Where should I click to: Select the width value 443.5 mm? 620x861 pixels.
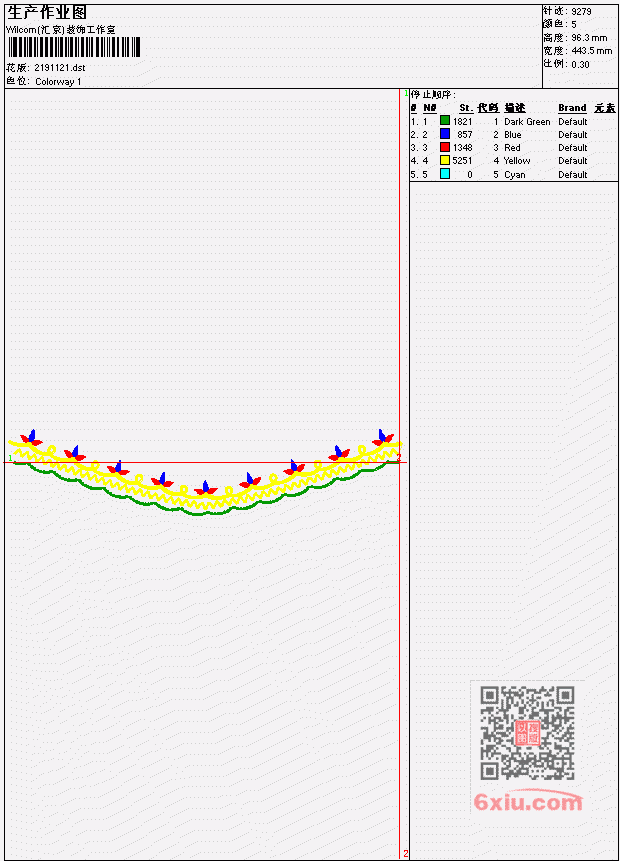click(x=591, y=51)
